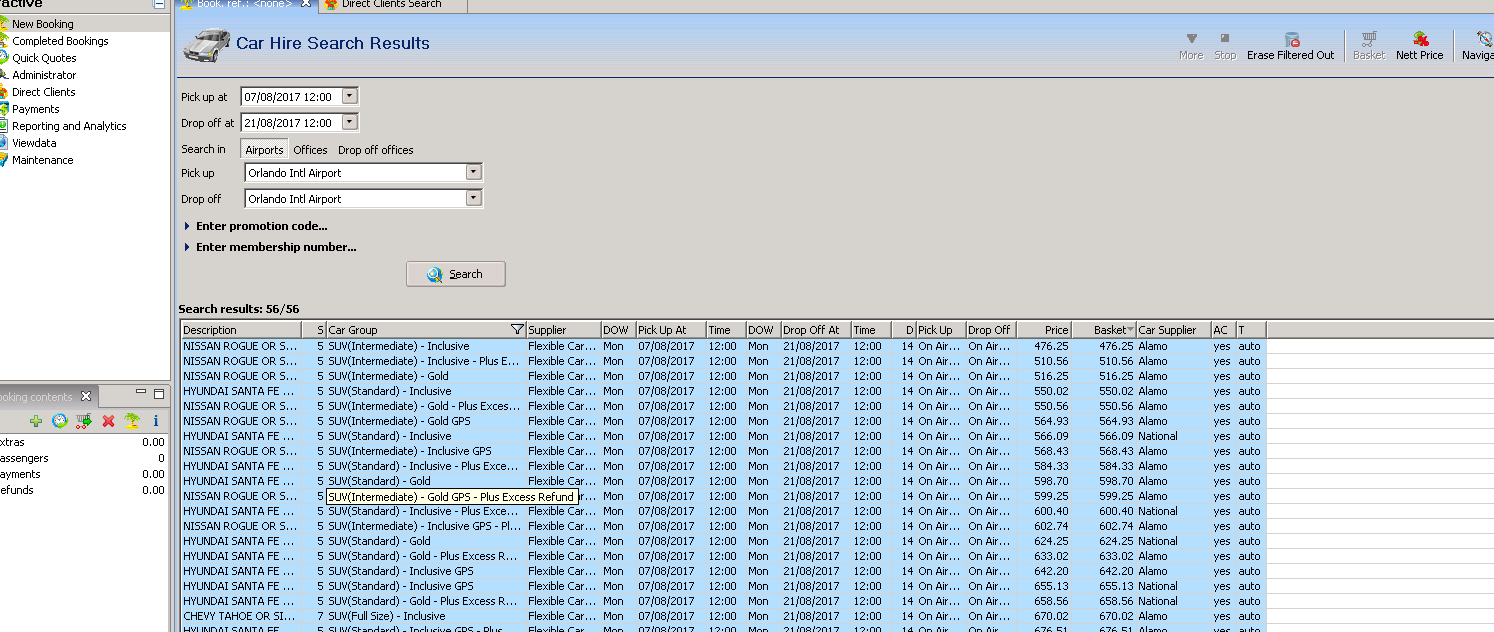Open Maintenance in the sidebar
The width and height of the screenshot is (1494, 632).
click(42, 160)
